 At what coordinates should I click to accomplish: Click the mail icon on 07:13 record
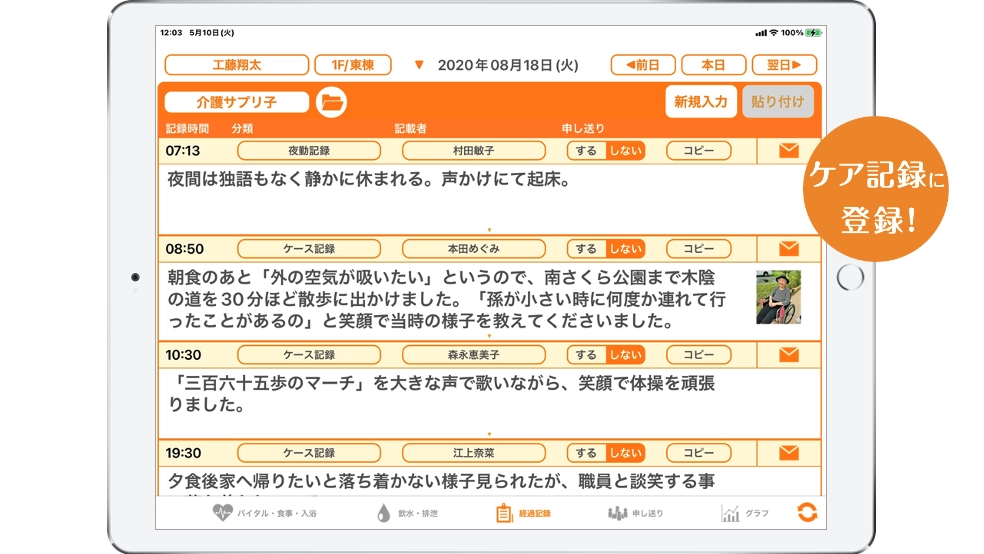(x=788, y=151)
